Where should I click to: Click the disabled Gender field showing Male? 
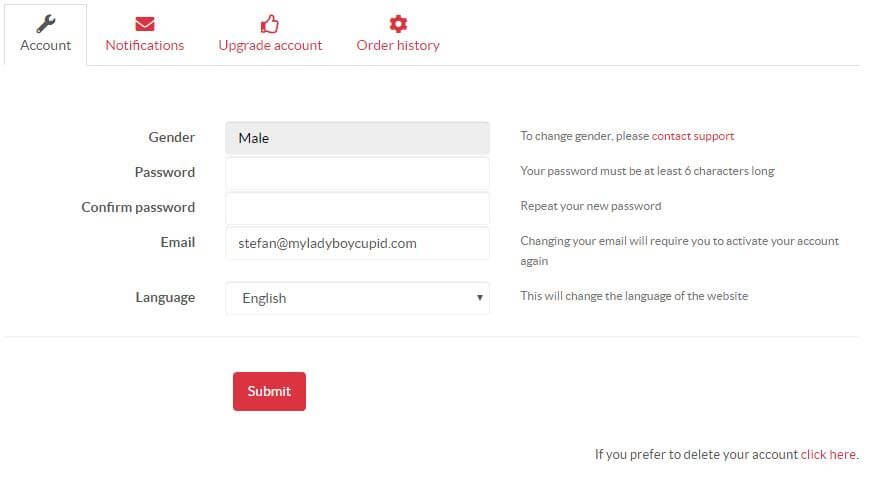pyautogui.click(x=357, y=138)
